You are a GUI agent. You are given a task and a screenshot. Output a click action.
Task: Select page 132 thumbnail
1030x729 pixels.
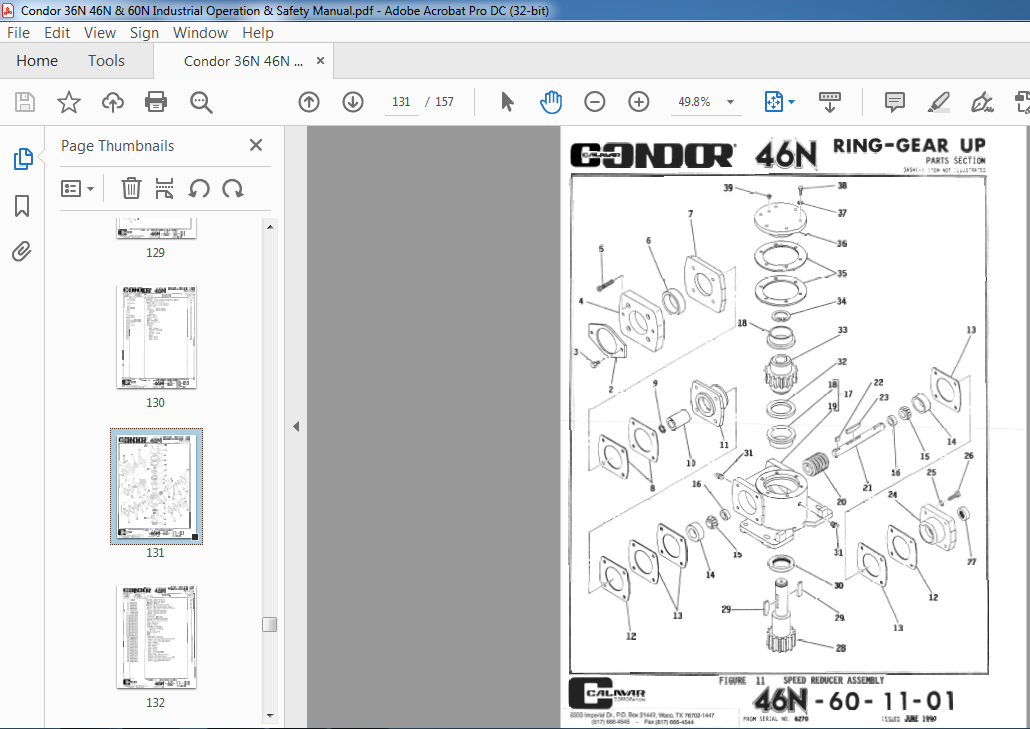tap(156, 636)
